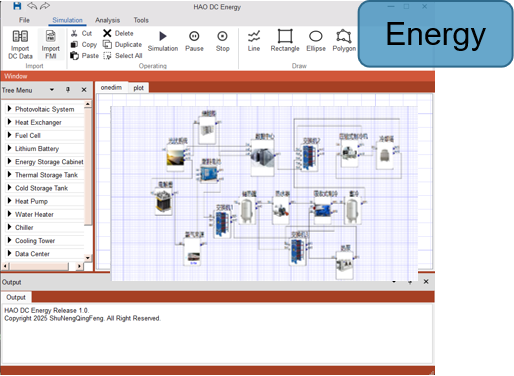Click the Select All icon
This screenshot has width=514, height=376.
pyautogui.click(x=107, y=56)
